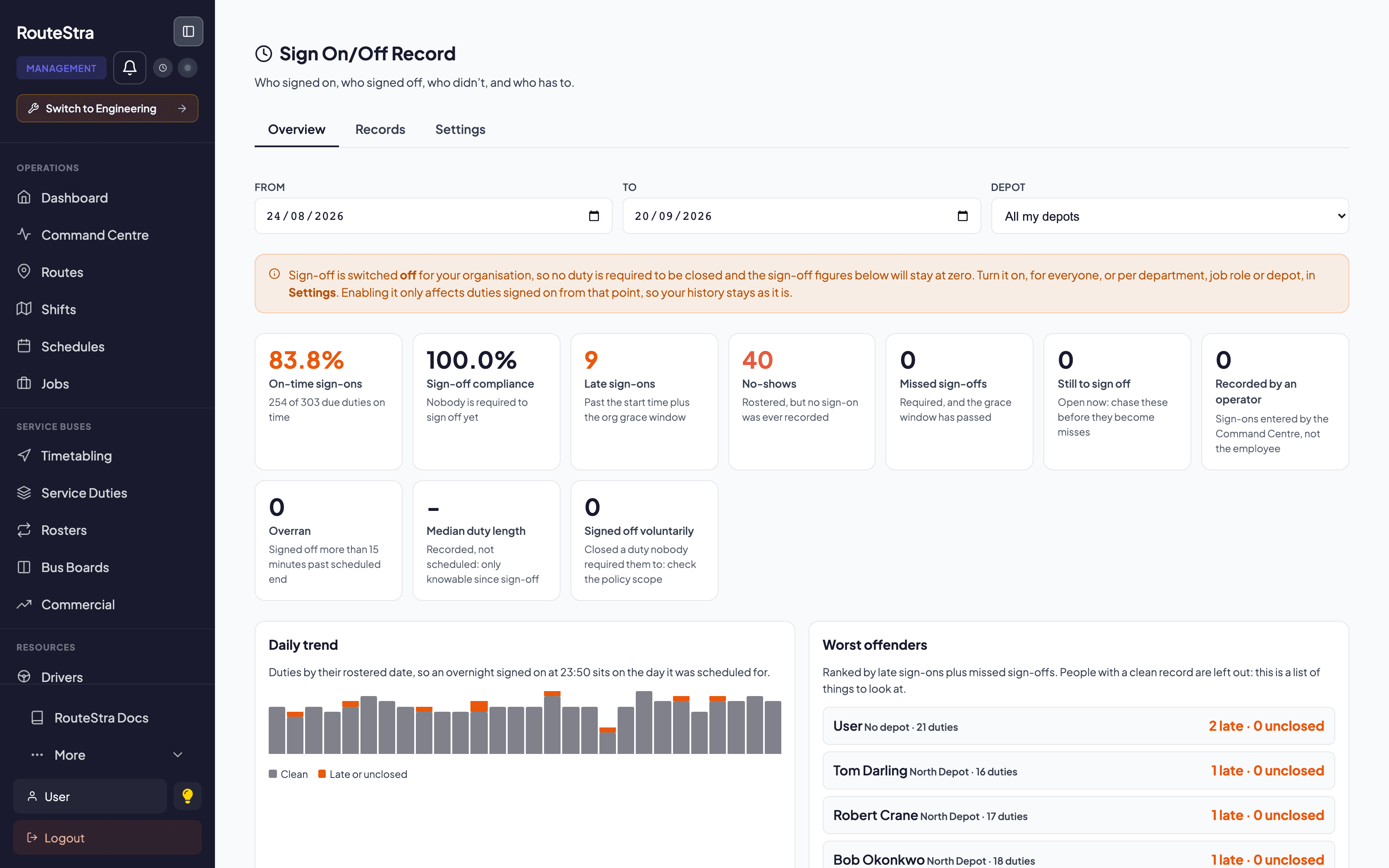The height and width of the screenshot is (868, 1389).
Task: Follow the Settings link in the warning banner
Action: click(x=312, y=293)
